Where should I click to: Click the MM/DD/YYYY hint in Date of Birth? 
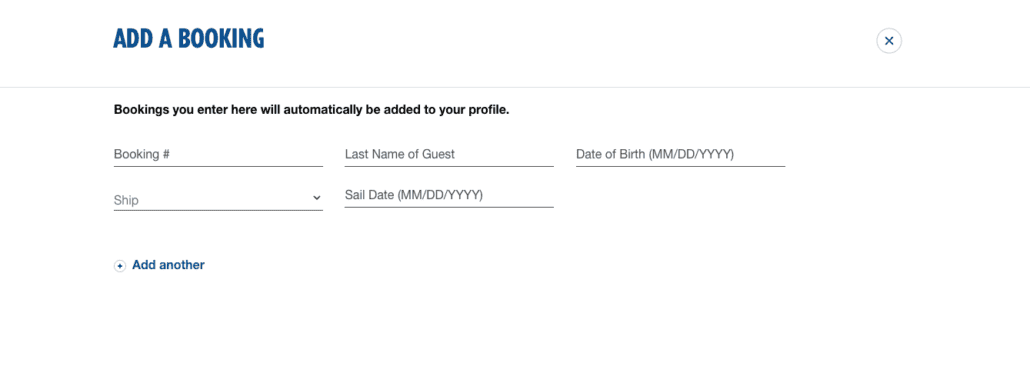691,155
